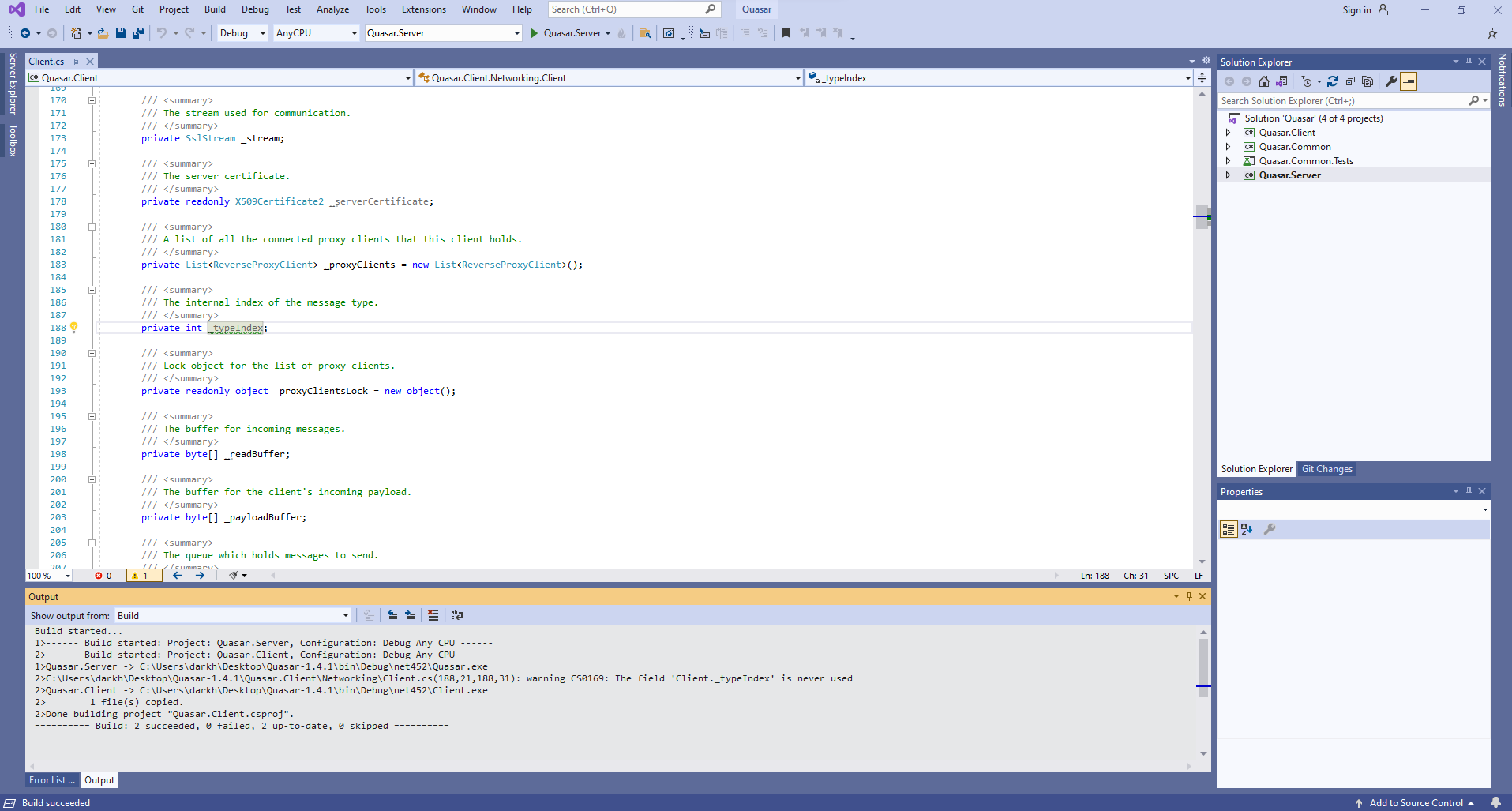Image resolution: width=1512 pixels, height=811 pixels.
Task: Switch to the Git Changes tab
Action: [x=1327, y=468]
